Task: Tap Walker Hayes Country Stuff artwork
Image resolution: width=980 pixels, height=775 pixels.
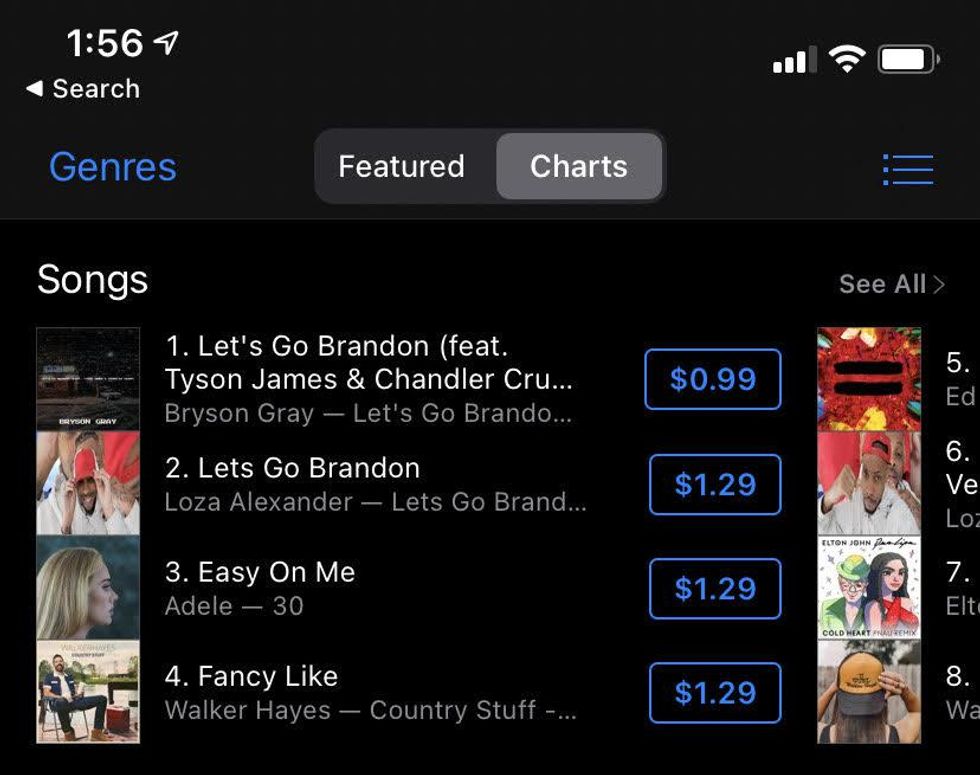Action: 88,692
